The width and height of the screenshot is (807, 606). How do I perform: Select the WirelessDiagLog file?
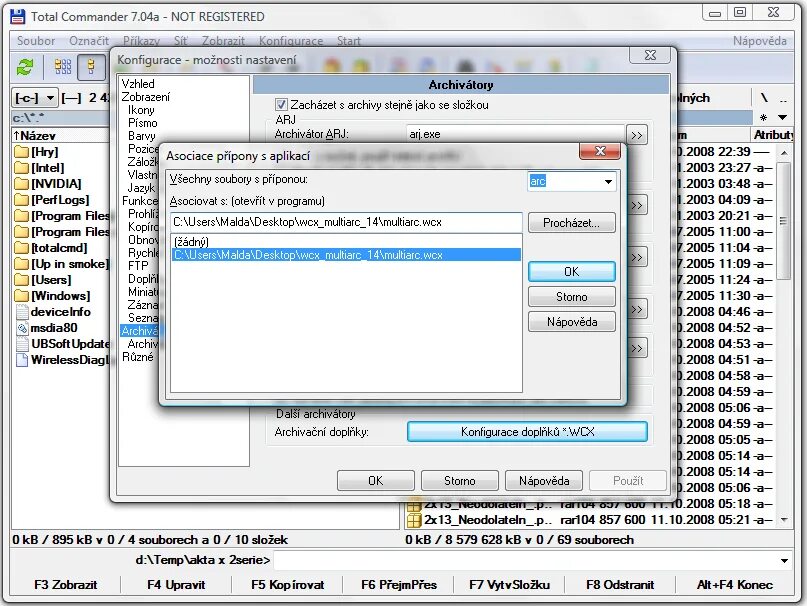point(70,360)
